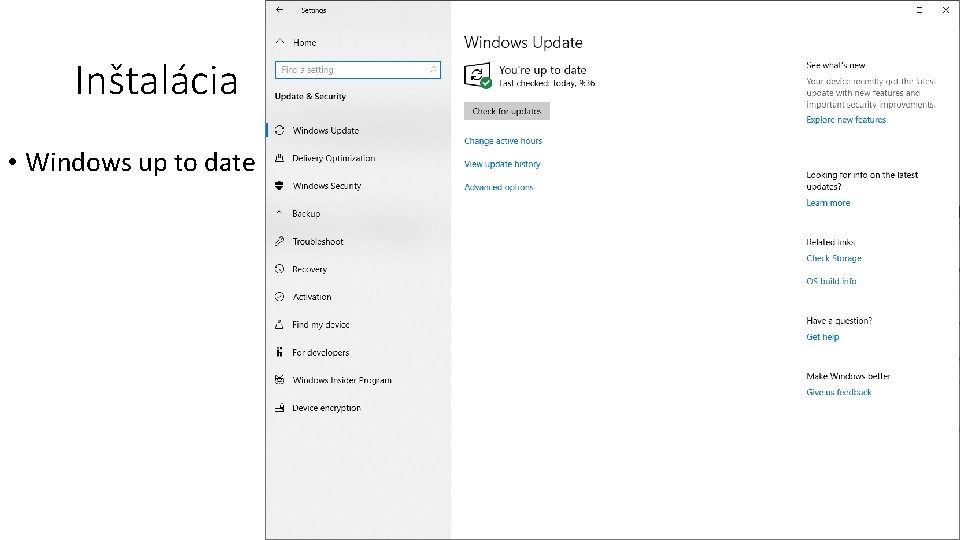
Task: Open Device encryption
Action: [326, 408]
